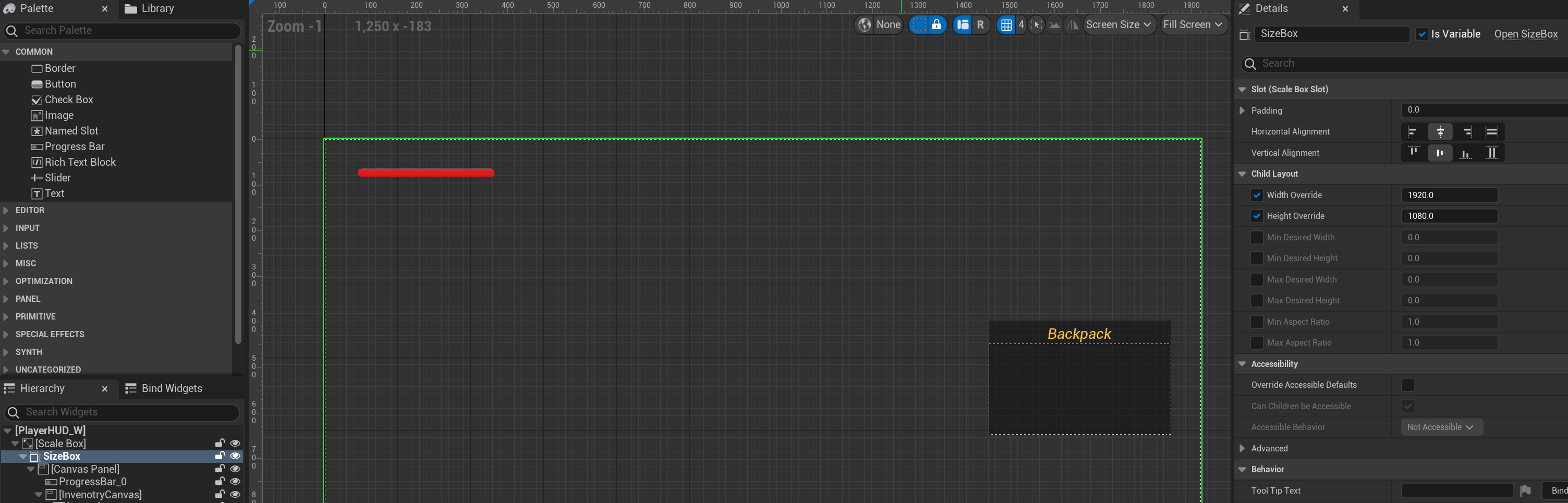Click the selection cursor icon in the toolbar
This screenshot has width=1568, height=503.
[1037, 25]
